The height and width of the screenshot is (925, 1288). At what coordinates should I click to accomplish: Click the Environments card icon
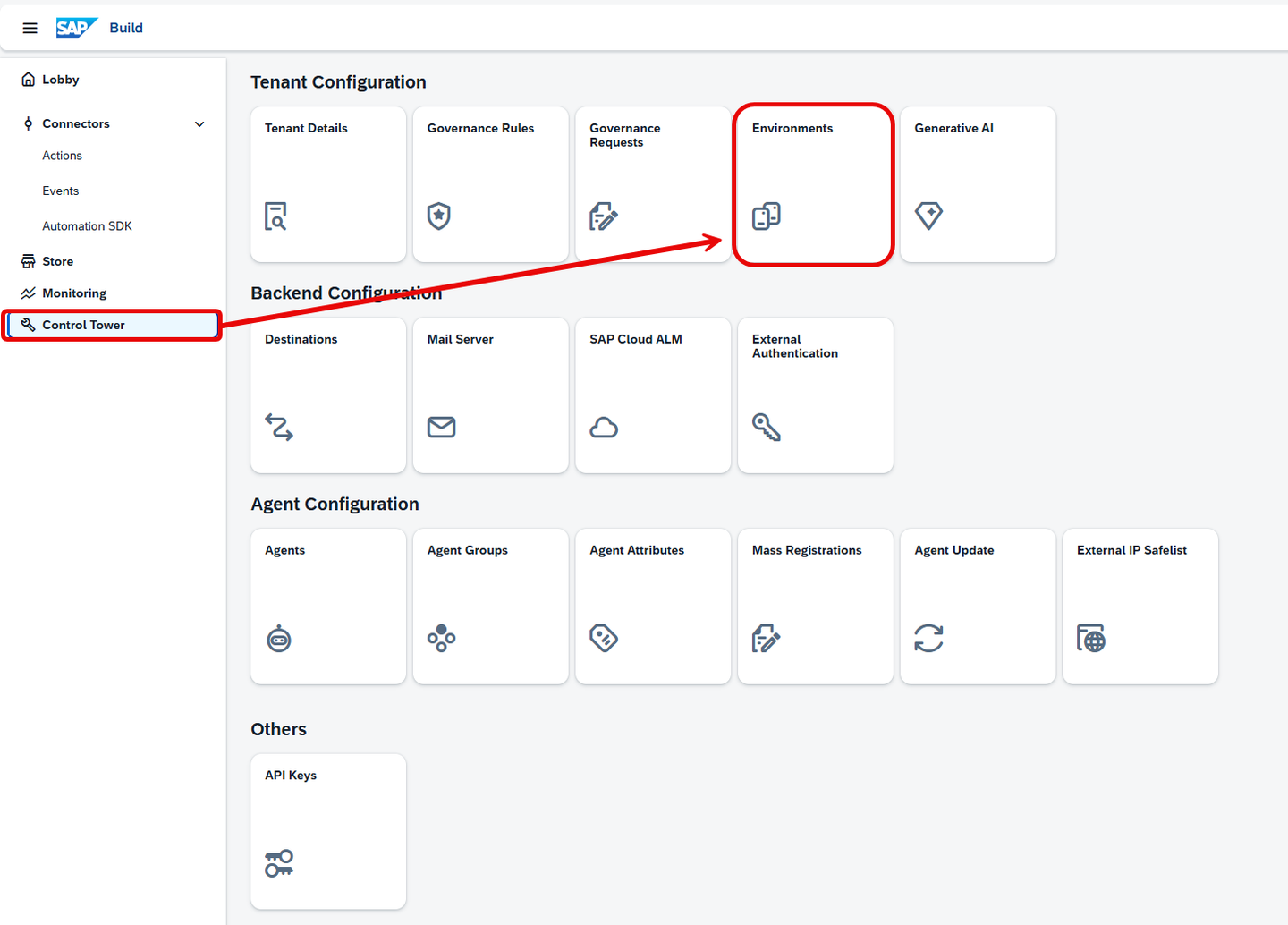[x=767, y=216]
